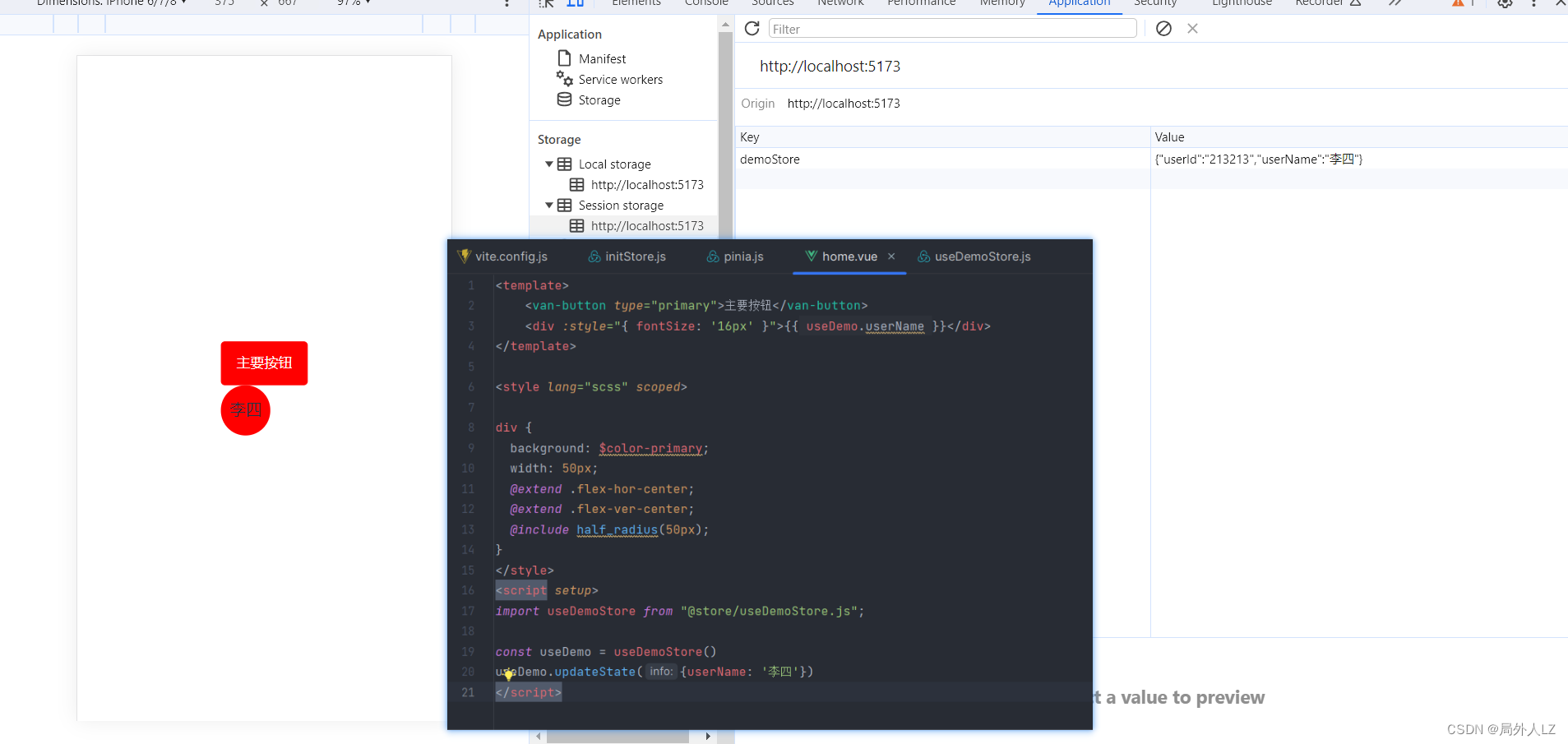Select the demoStore key cell

pyautogui.click(x=942, y=159)
